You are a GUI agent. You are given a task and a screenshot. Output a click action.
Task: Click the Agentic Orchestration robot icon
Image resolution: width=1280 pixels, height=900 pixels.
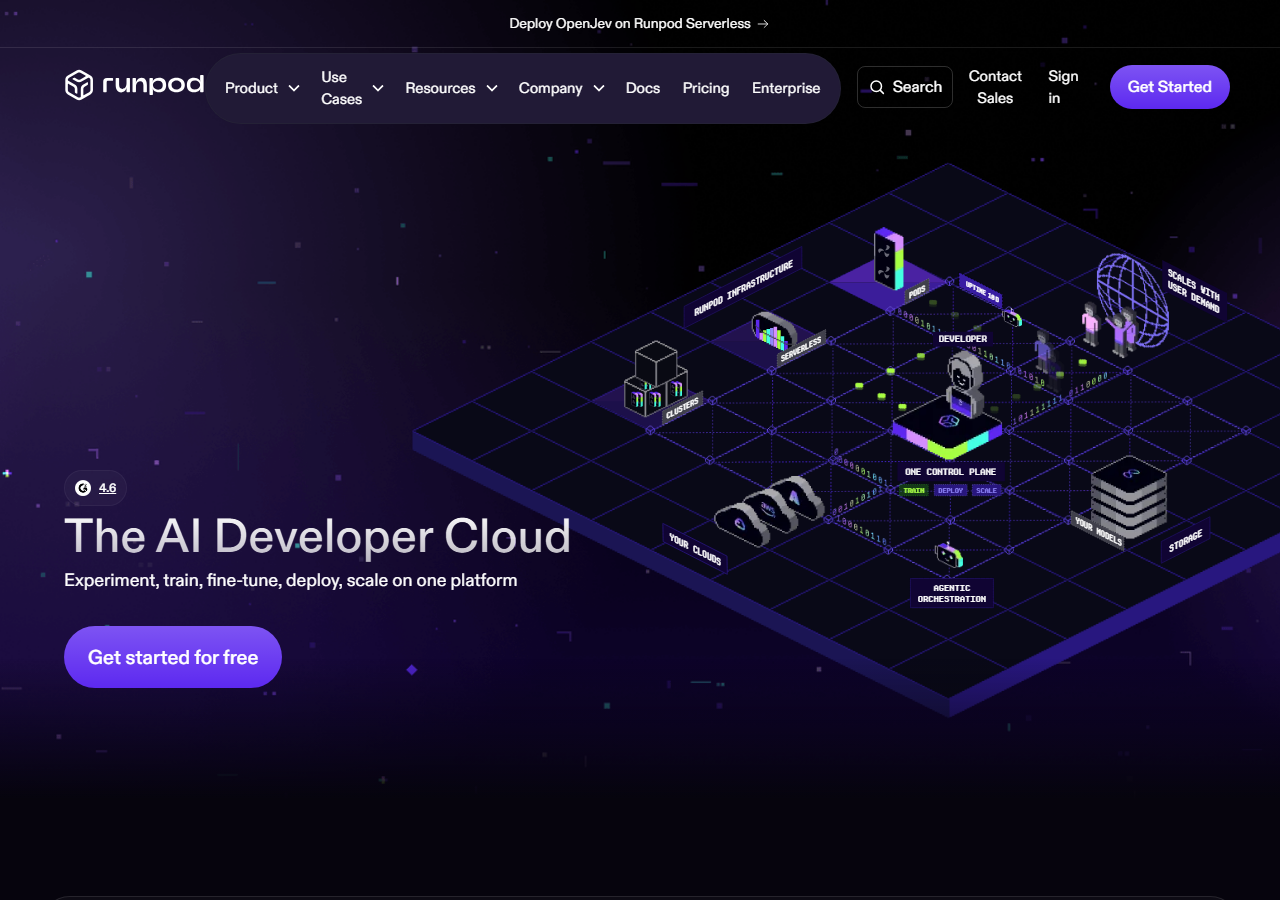pos(949,556)
